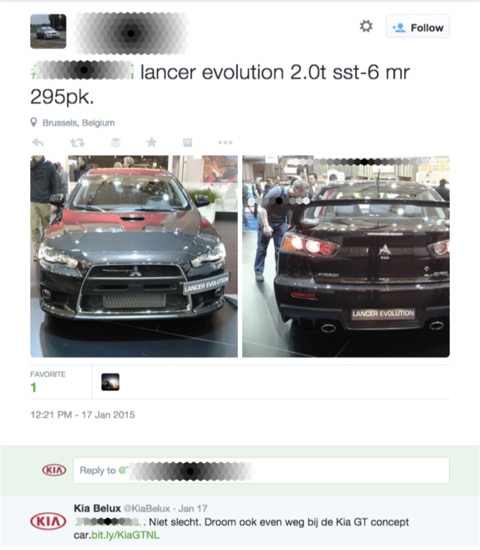The height and width of the screenshot is (550, 480).
Task: Open the tweet timestamp 17 Jan 2015
Action: tap(83, 415)
